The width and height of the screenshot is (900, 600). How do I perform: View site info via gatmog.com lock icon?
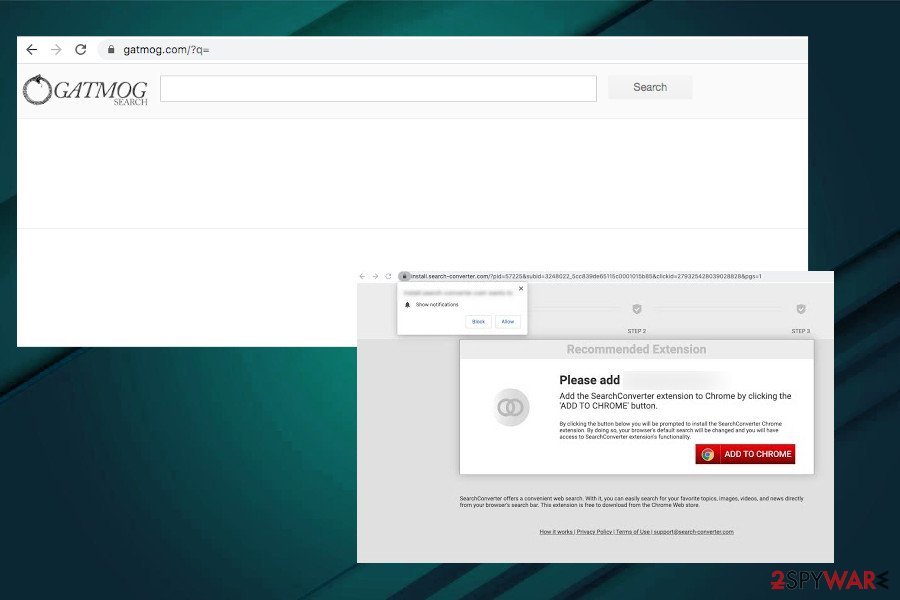tap(111, 49)
